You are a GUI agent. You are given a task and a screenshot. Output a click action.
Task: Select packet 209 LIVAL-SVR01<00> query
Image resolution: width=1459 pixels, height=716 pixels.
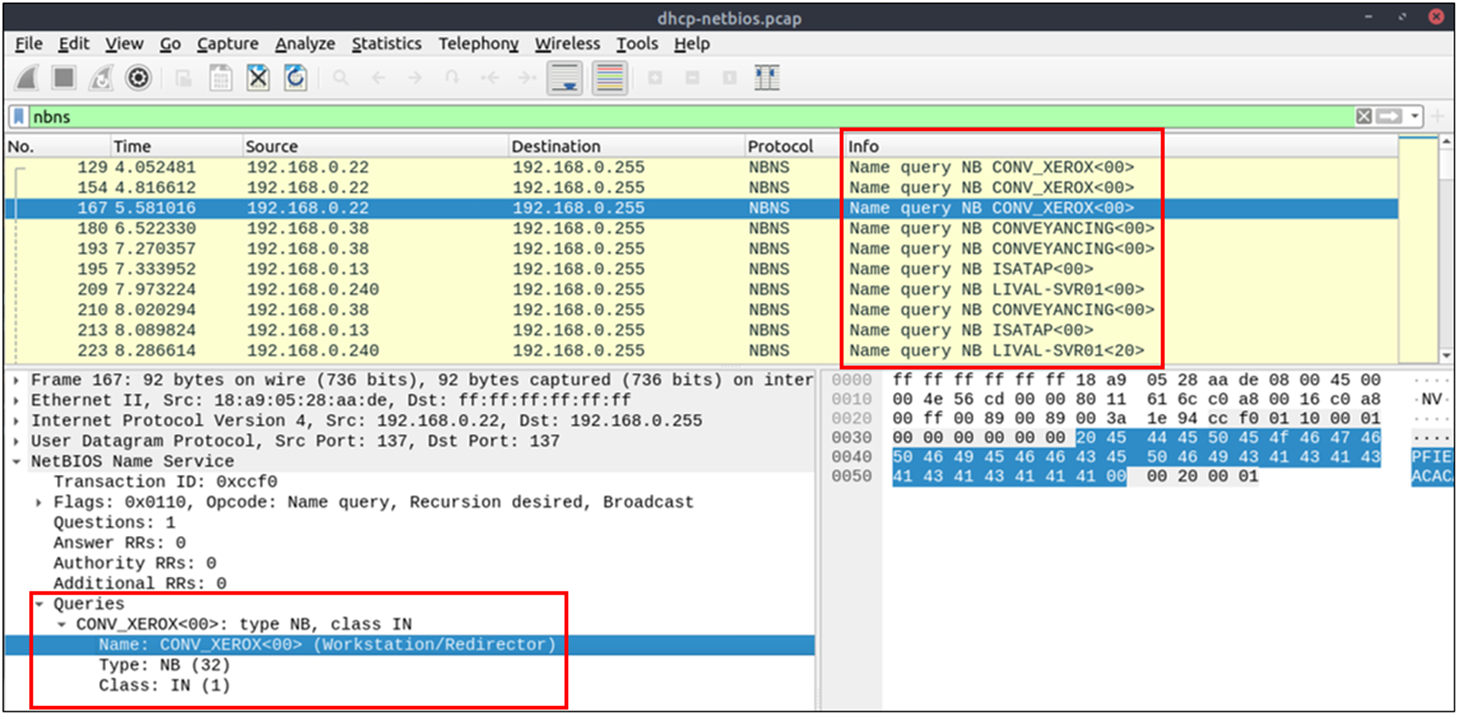pyautogui.click(x=700, y=290)
